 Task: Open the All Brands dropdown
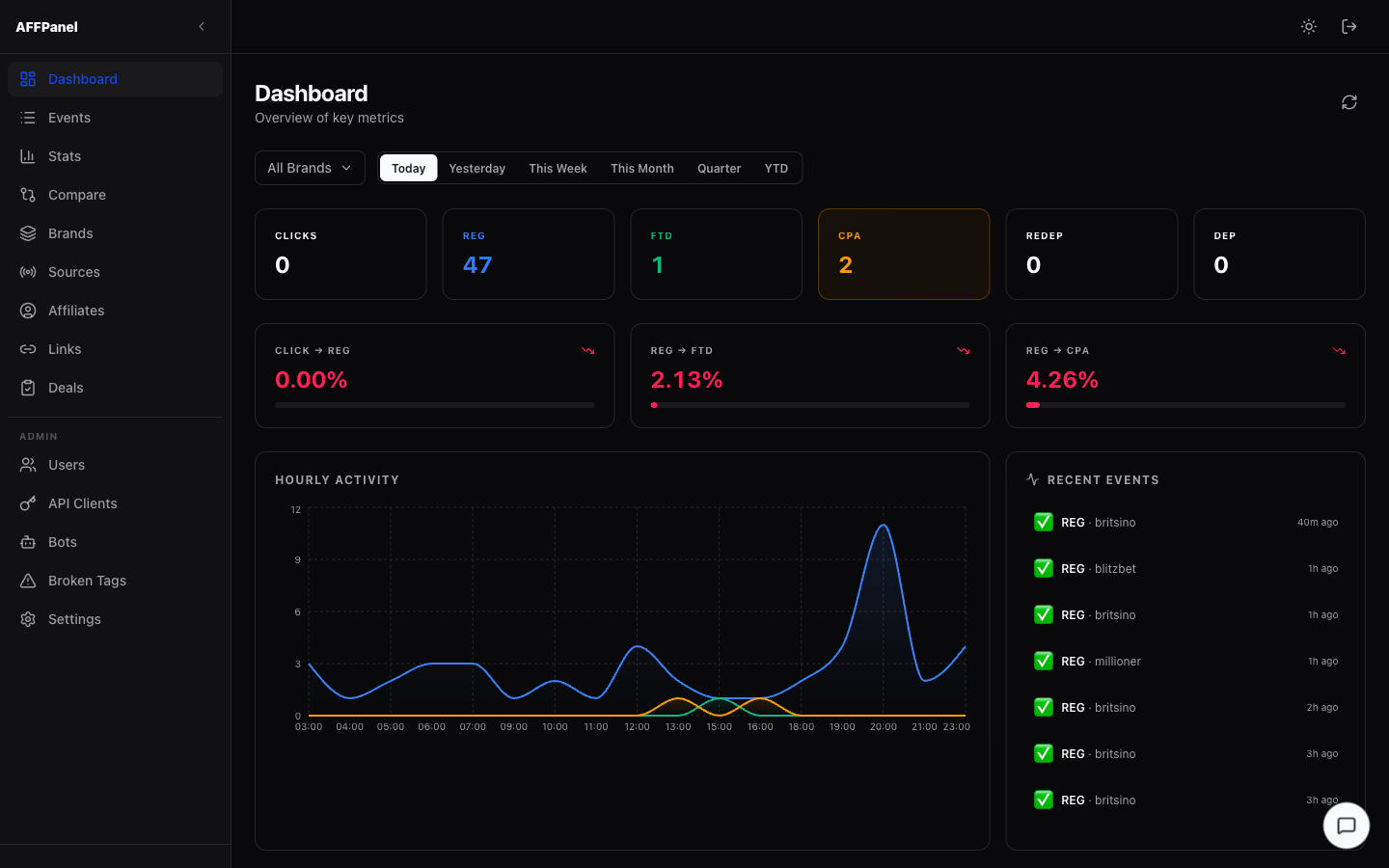[x=310, y=167]
